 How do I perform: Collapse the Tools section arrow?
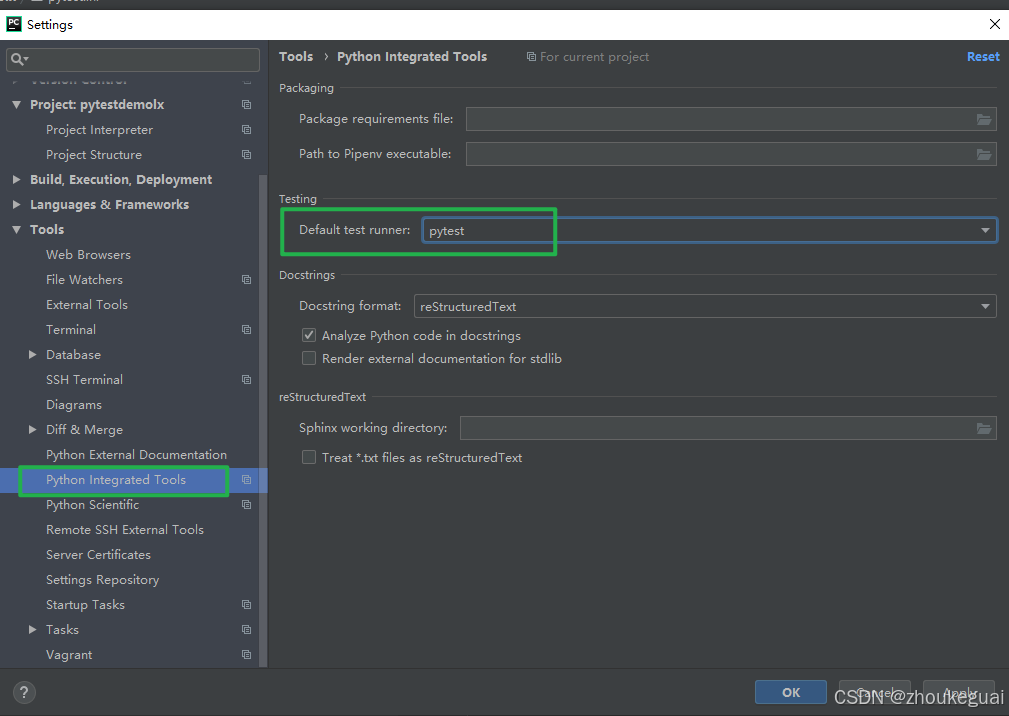point(17,230)
